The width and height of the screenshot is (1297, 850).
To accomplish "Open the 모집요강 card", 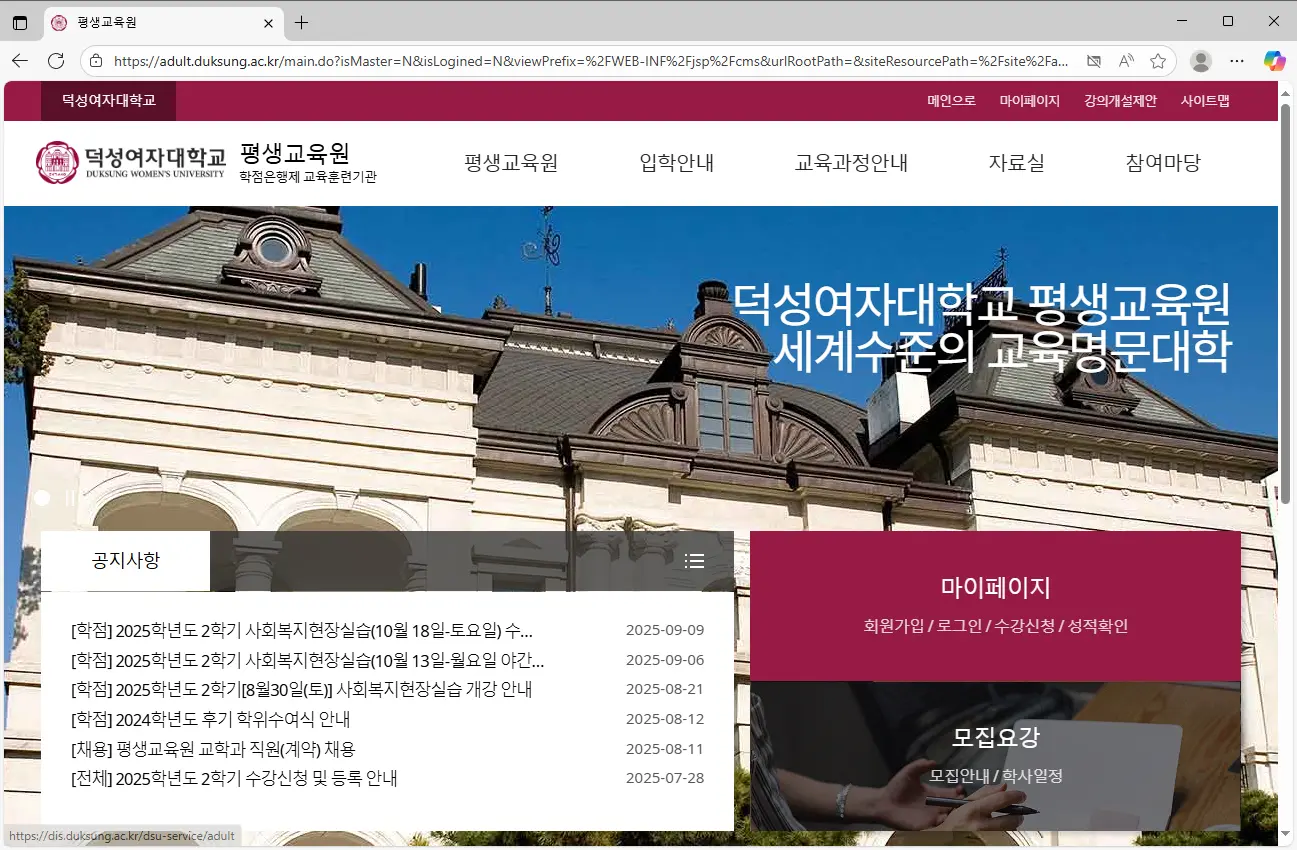I will coord(995,756).
